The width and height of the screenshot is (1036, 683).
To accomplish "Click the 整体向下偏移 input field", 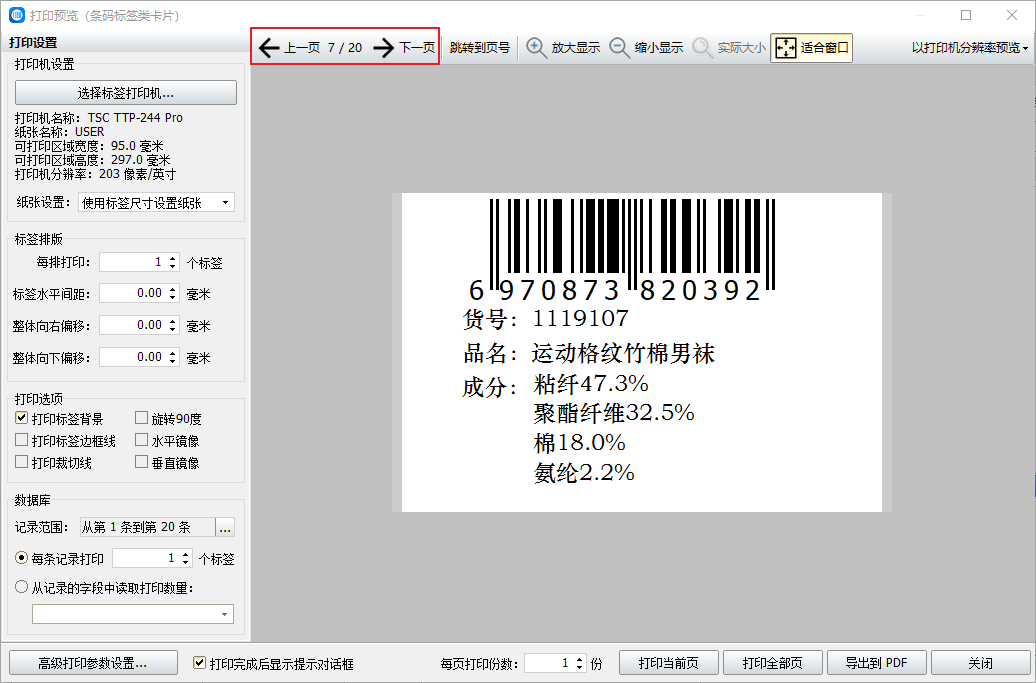I will [x=132, y=357].
